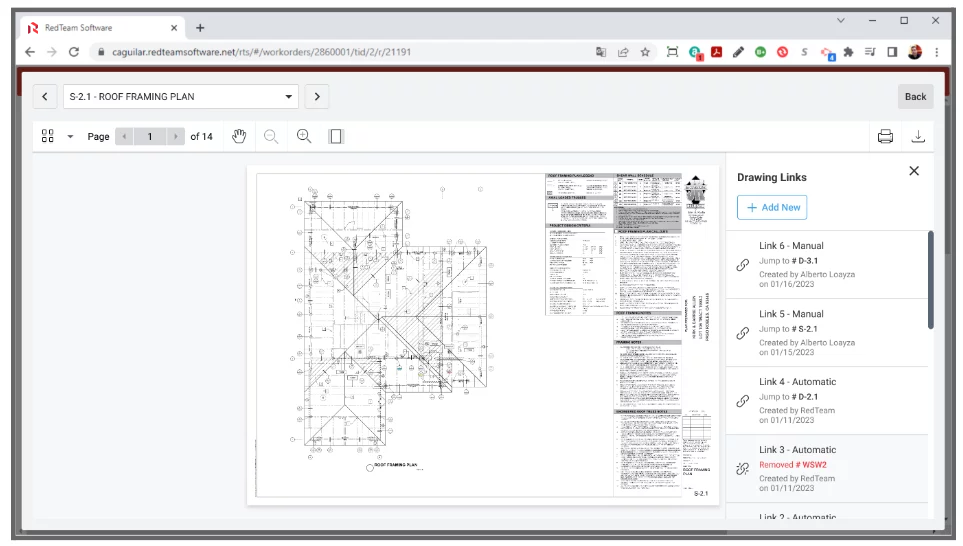Go to the next drawing sheet
The image size is (963, 546).
point(317,96)
